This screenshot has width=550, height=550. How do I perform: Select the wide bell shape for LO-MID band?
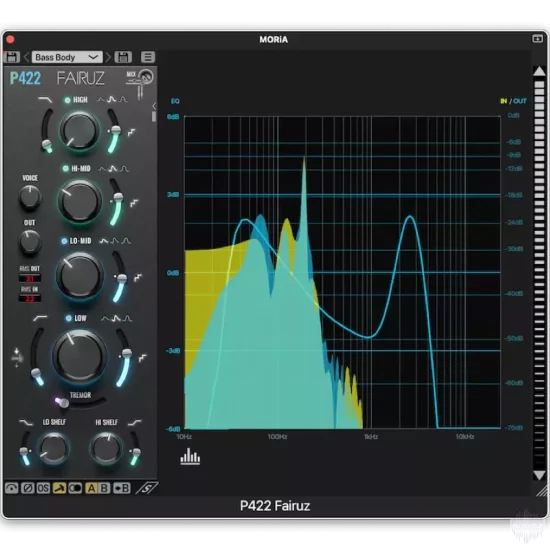[104, 241]
